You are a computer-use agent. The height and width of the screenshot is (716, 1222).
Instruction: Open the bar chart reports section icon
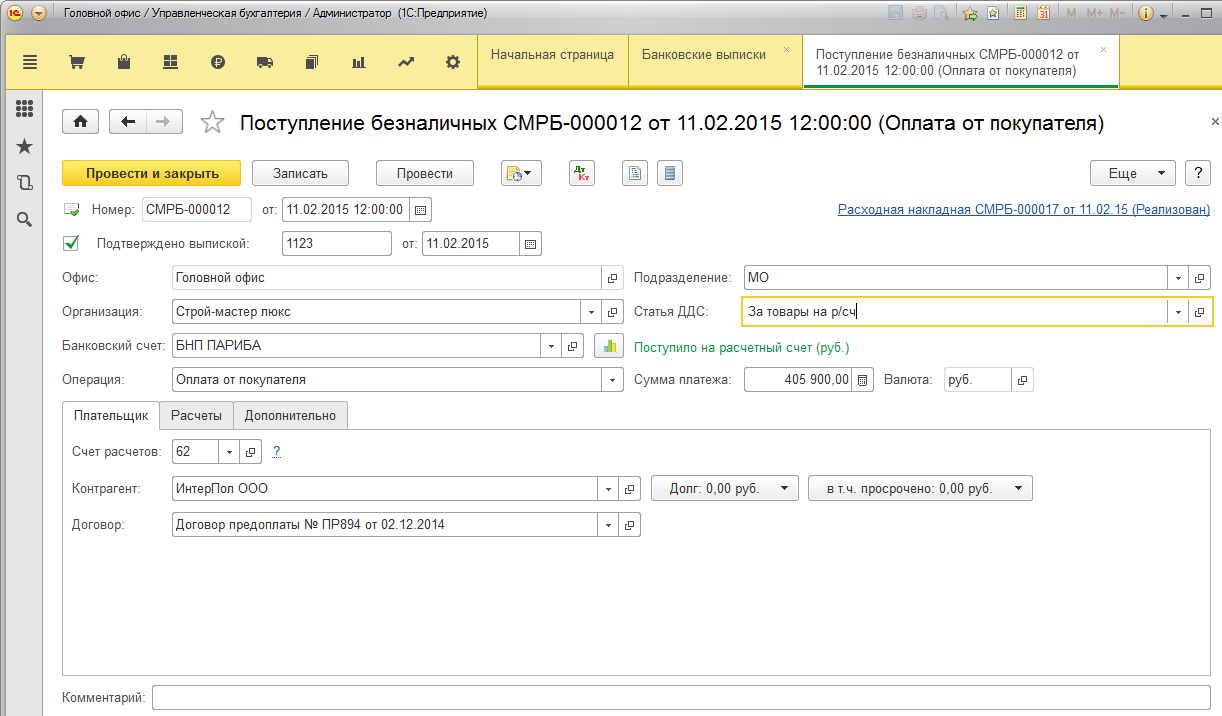pyautogui.click(x=359, y=62)
